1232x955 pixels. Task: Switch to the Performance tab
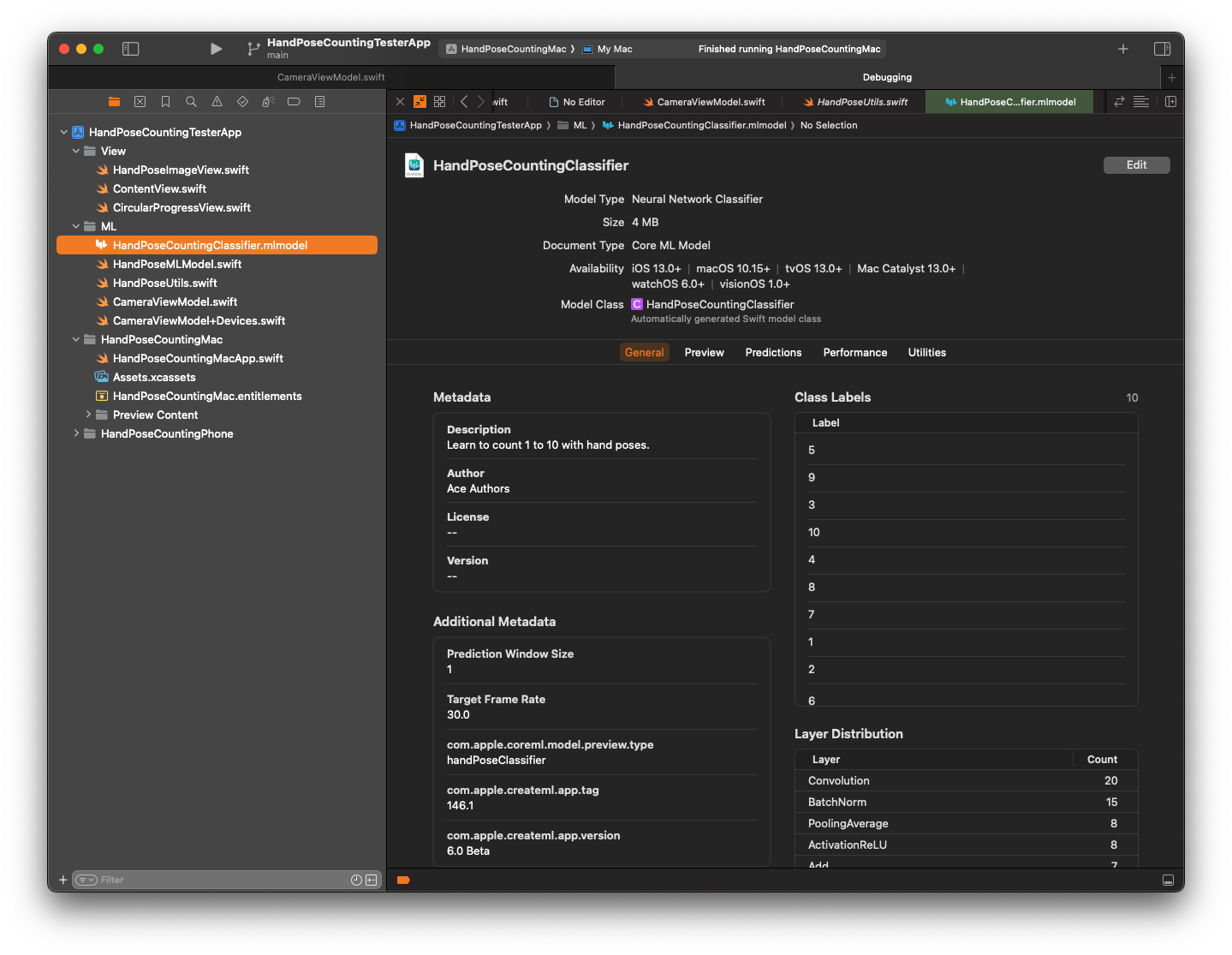854,352
